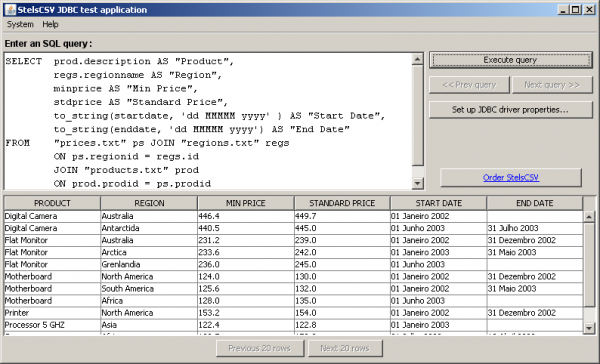Click the Prev query button
The width and height of the screenshot is (600, 364).
[469, 85]
